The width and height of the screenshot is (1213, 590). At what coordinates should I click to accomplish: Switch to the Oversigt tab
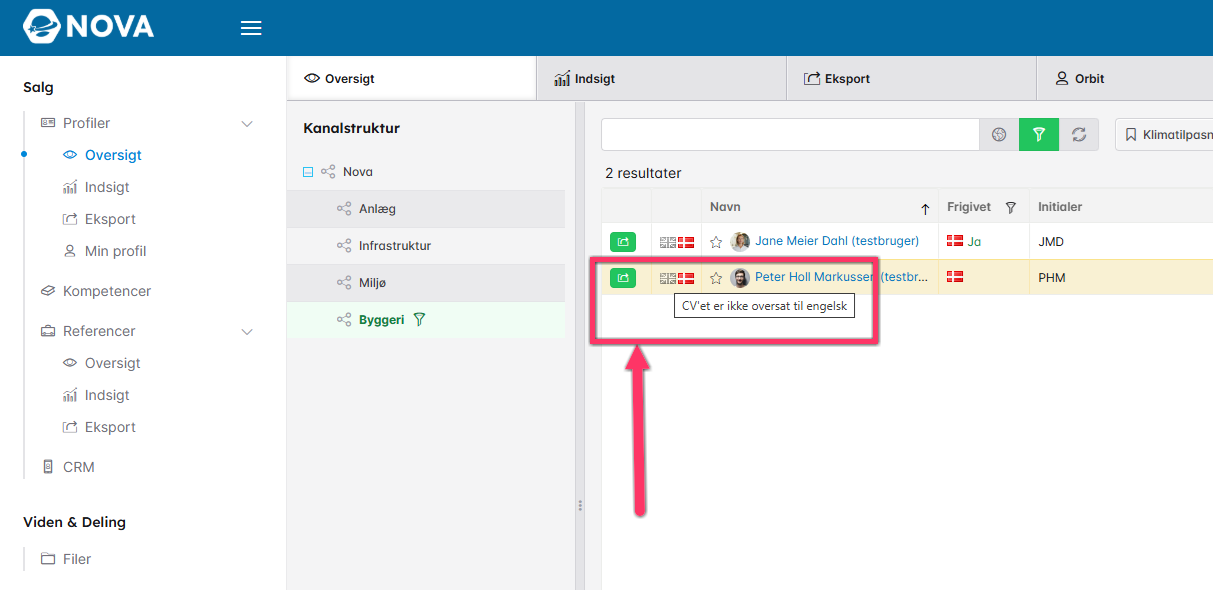[412, 78]
